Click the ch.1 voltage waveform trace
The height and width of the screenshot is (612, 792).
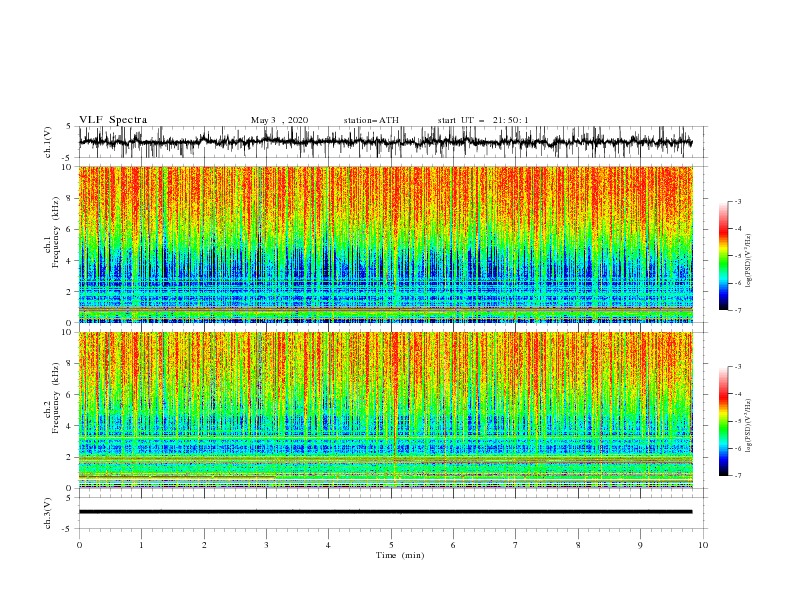pos(385,142)
